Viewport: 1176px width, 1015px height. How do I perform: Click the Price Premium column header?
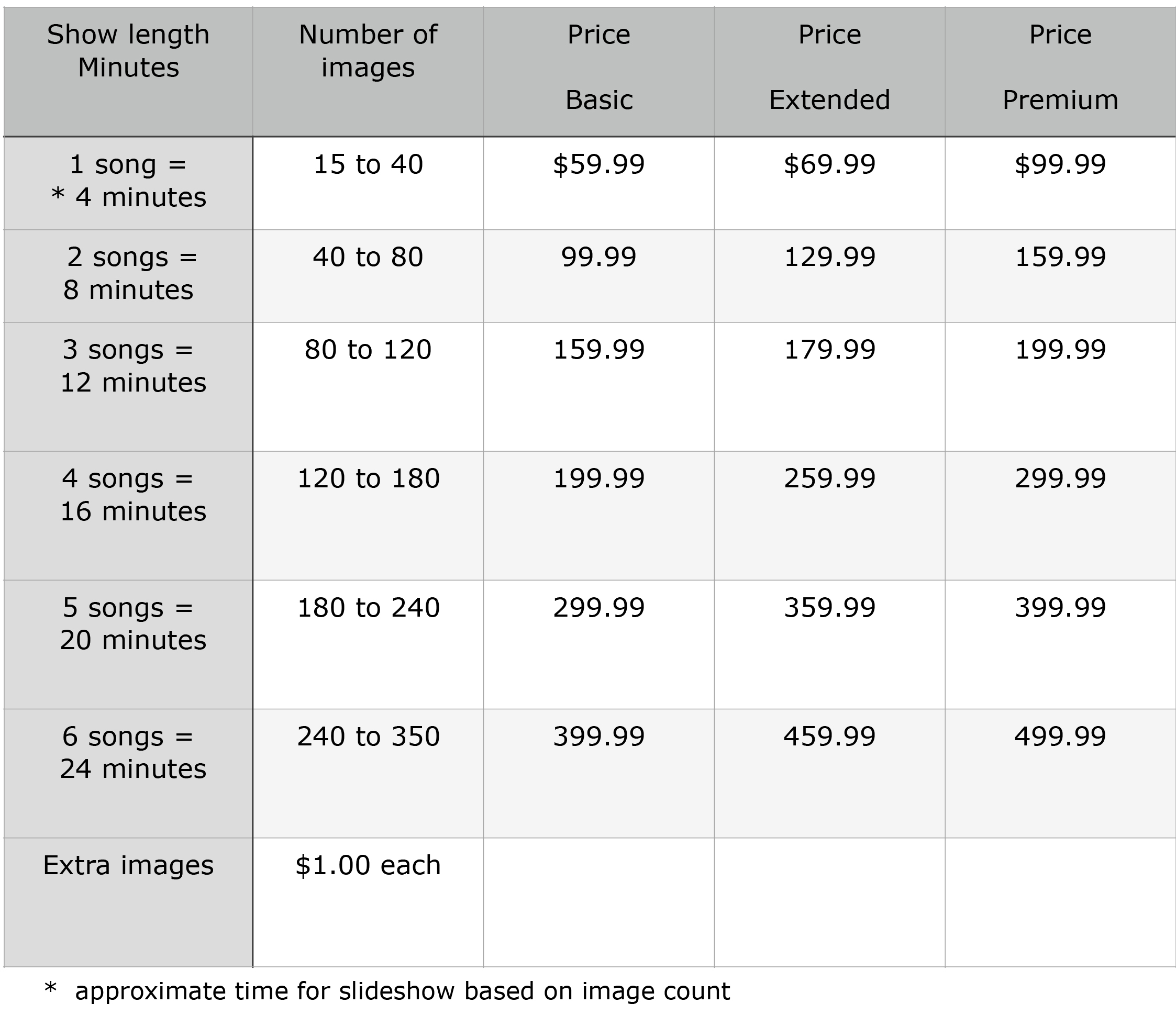1060,67
